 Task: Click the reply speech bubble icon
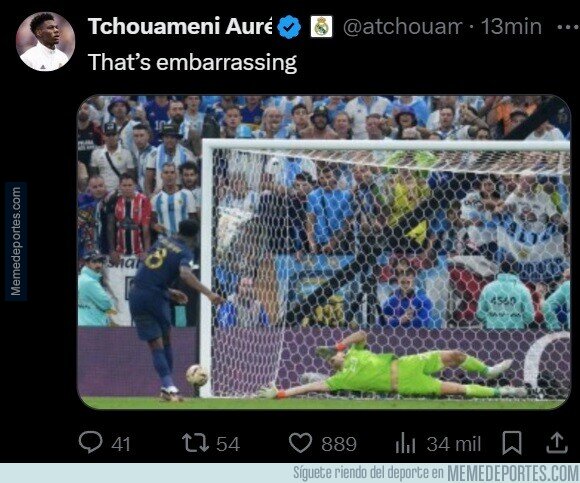pos(91,442)
